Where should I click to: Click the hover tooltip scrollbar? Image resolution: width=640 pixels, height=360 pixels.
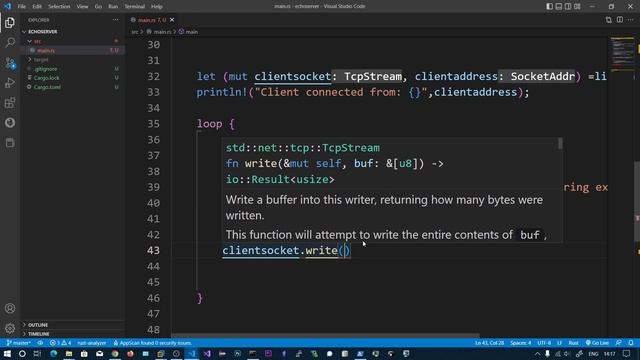click(560, 143)
